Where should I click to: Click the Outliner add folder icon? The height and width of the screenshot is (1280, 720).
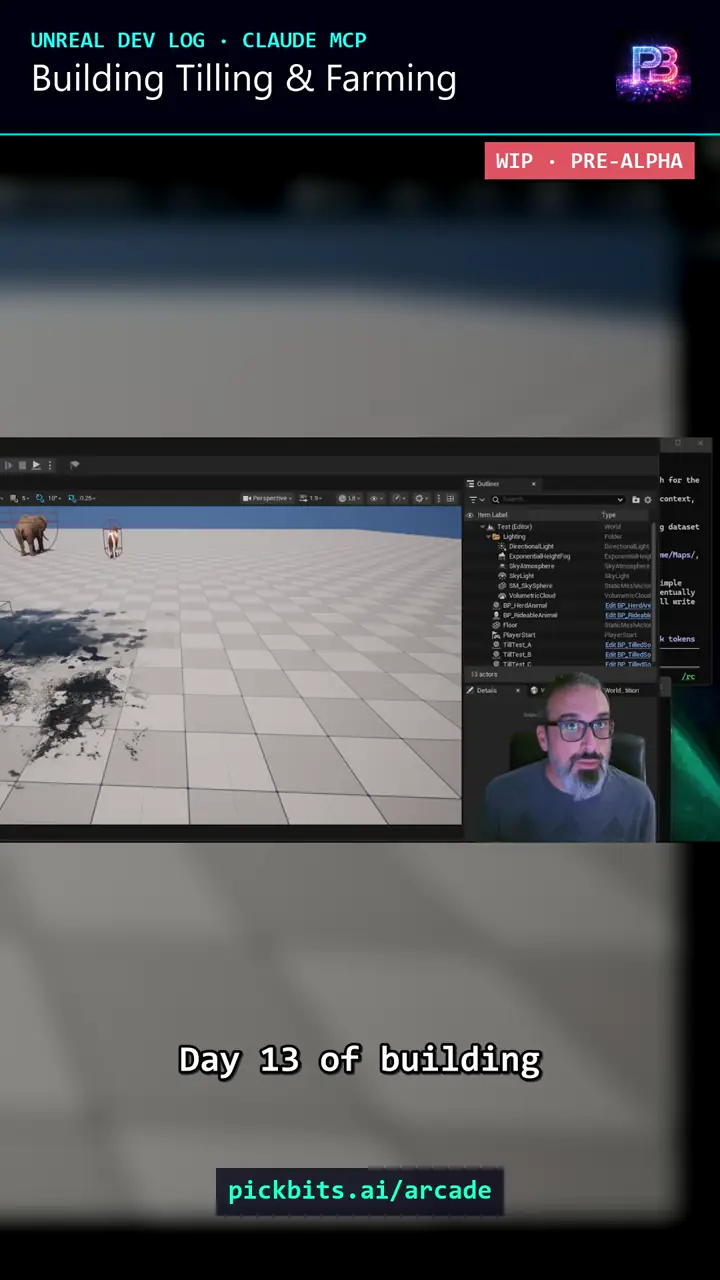(636, 499)
